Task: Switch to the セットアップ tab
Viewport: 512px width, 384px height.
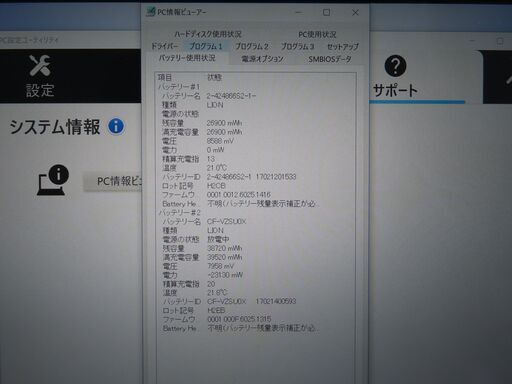Action: [343, 47]
